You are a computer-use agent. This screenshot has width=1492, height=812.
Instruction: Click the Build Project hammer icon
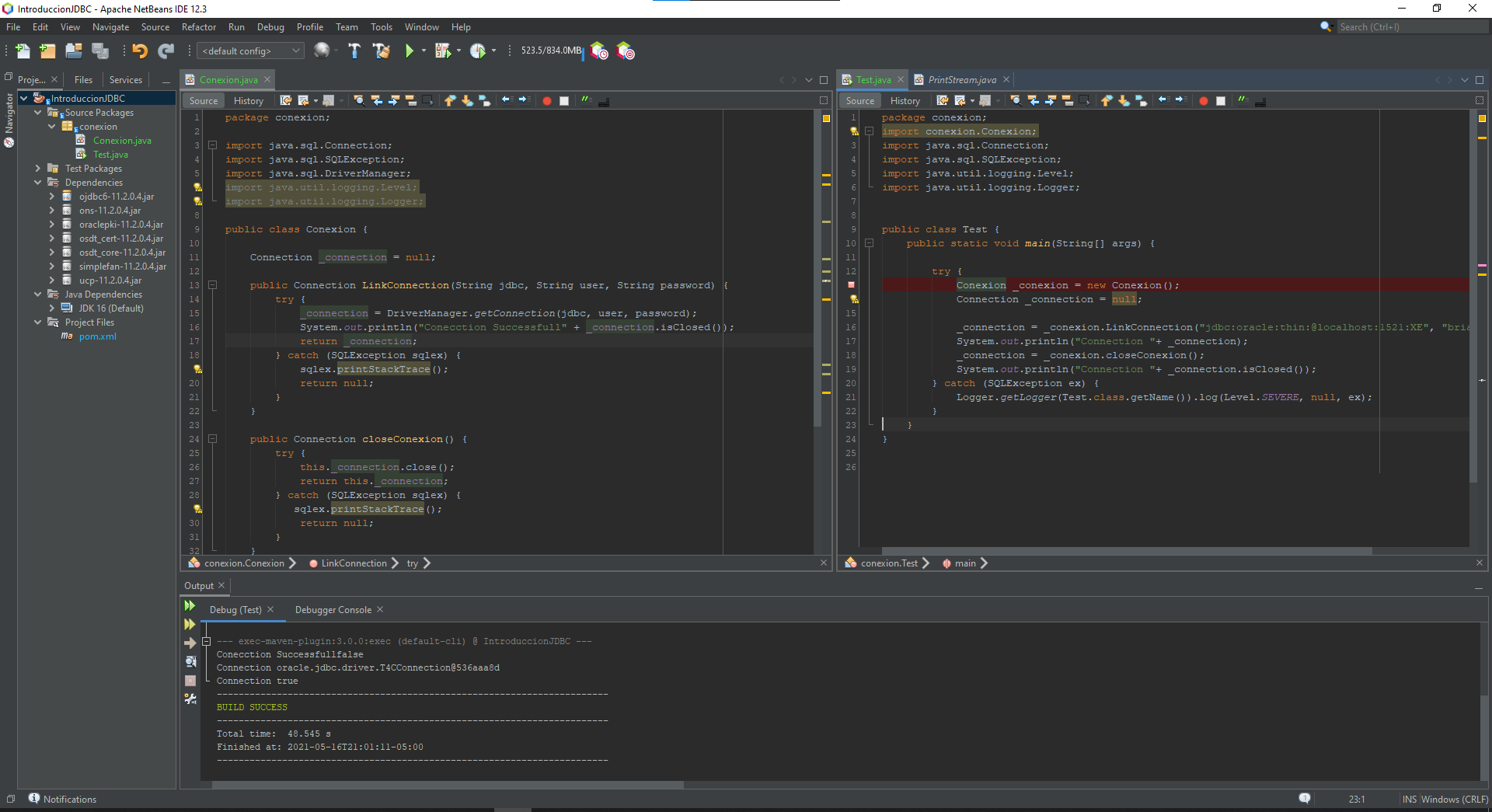pyautogui.click(x=354, y=51)
